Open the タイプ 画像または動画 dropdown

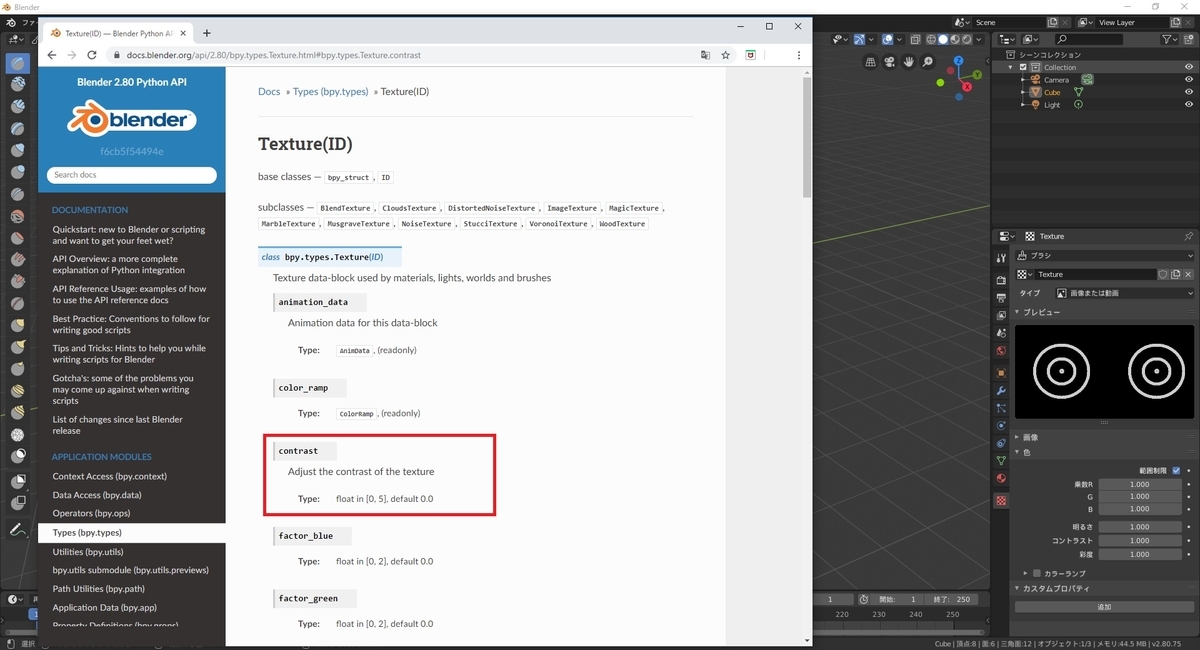(x=1125, y=293)
